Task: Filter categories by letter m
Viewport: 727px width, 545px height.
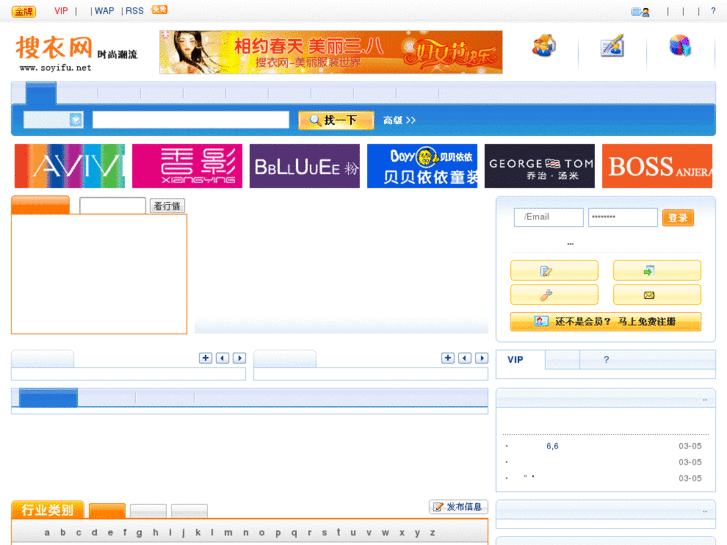Action: pyautogui.click(x=228, y=532)
